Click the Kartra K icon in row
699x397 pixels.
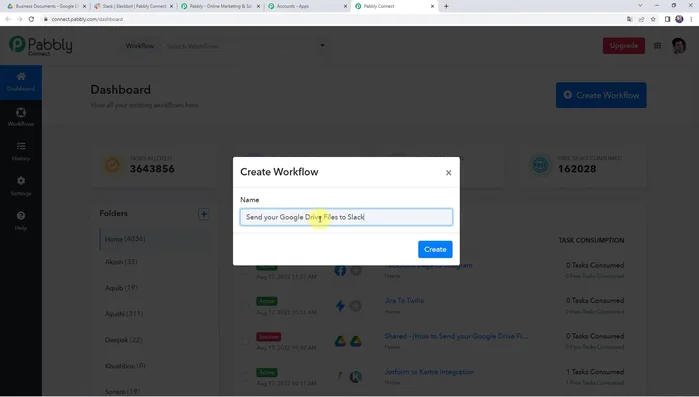(x=355, y=377)
